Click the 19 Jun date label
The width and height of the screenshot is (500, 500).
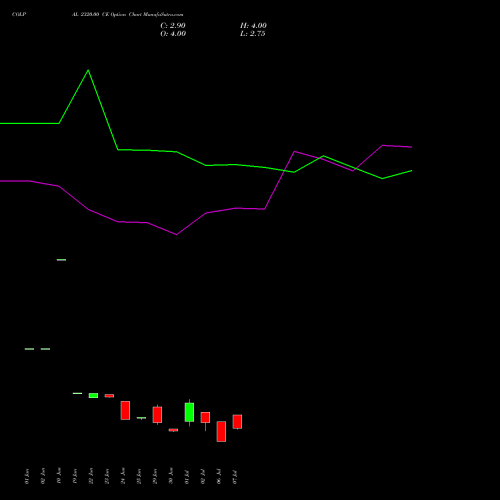[x=75, y=476]
